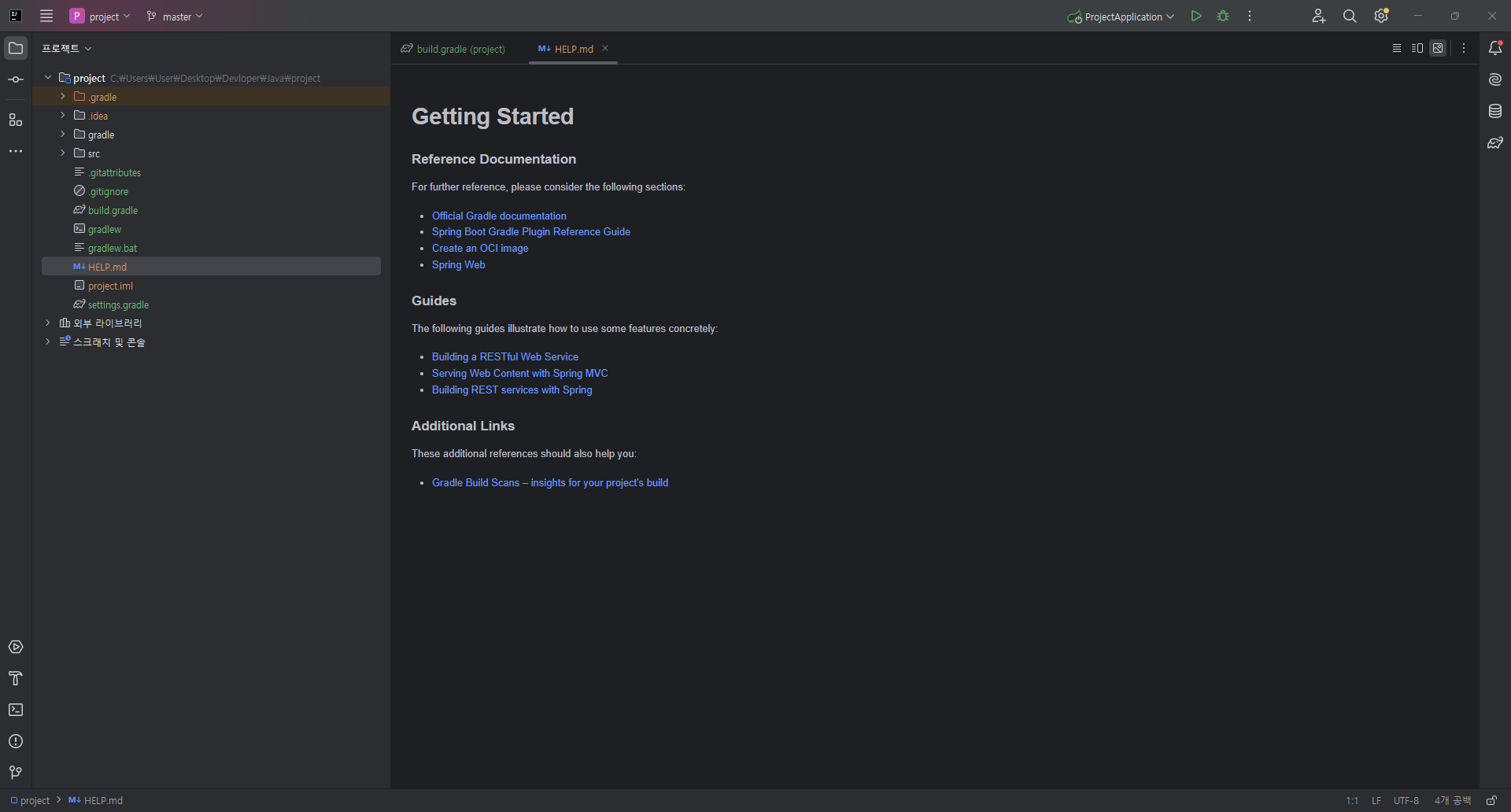Open the AI Assistant tool window
The height and width of the screenshot is (812, 1511).
point(1495,79)
